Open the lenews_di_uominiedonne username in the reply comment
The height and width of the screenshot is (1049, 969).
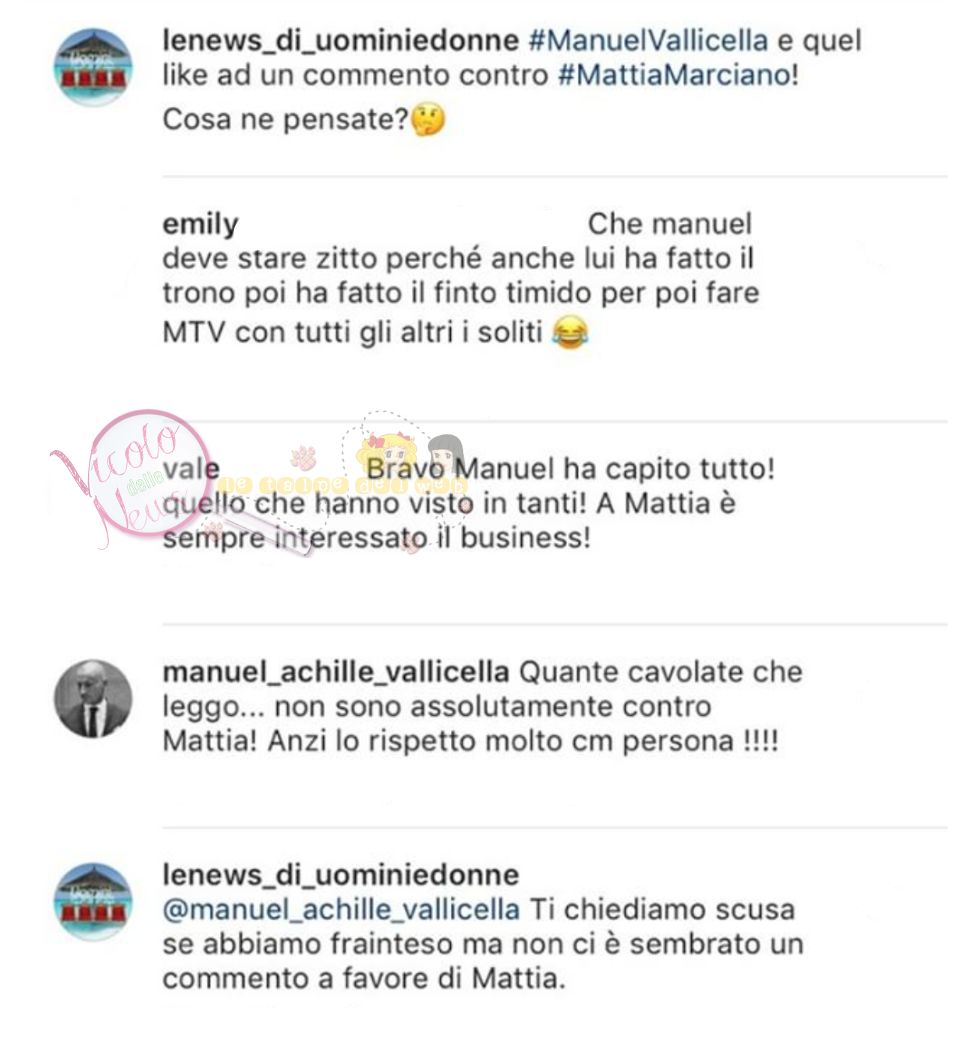click(341, 875)
